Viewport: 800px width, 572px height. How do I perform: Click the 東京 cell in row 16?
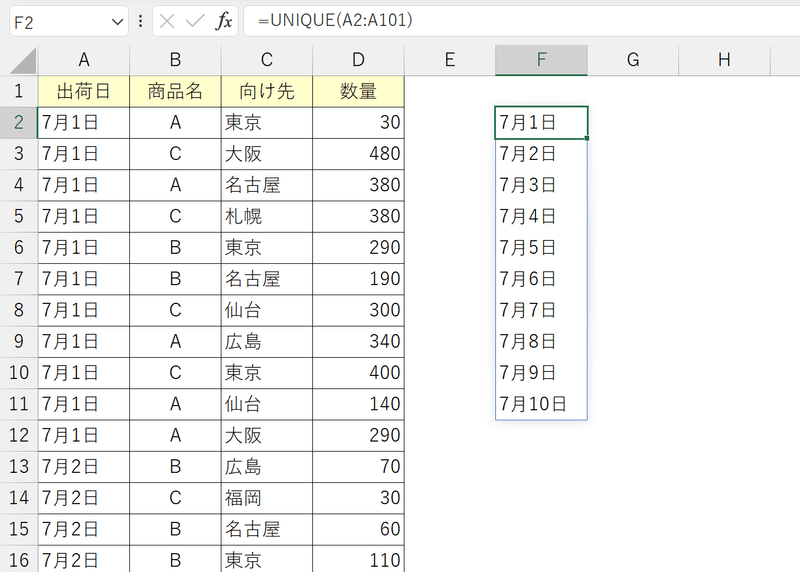[x=267, y=560]
